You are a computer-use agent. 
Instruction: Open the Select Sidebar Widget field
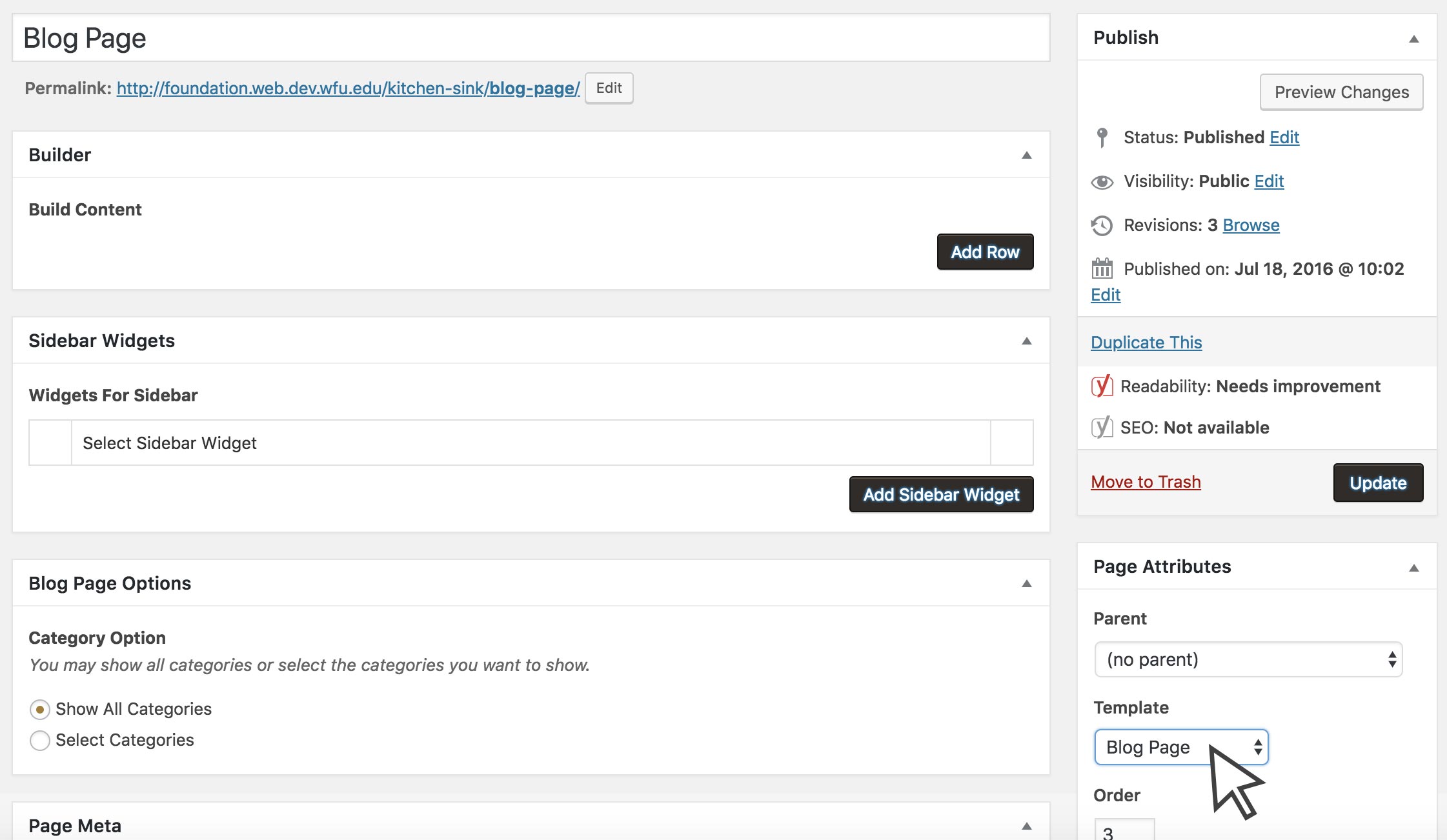[531, 443]
